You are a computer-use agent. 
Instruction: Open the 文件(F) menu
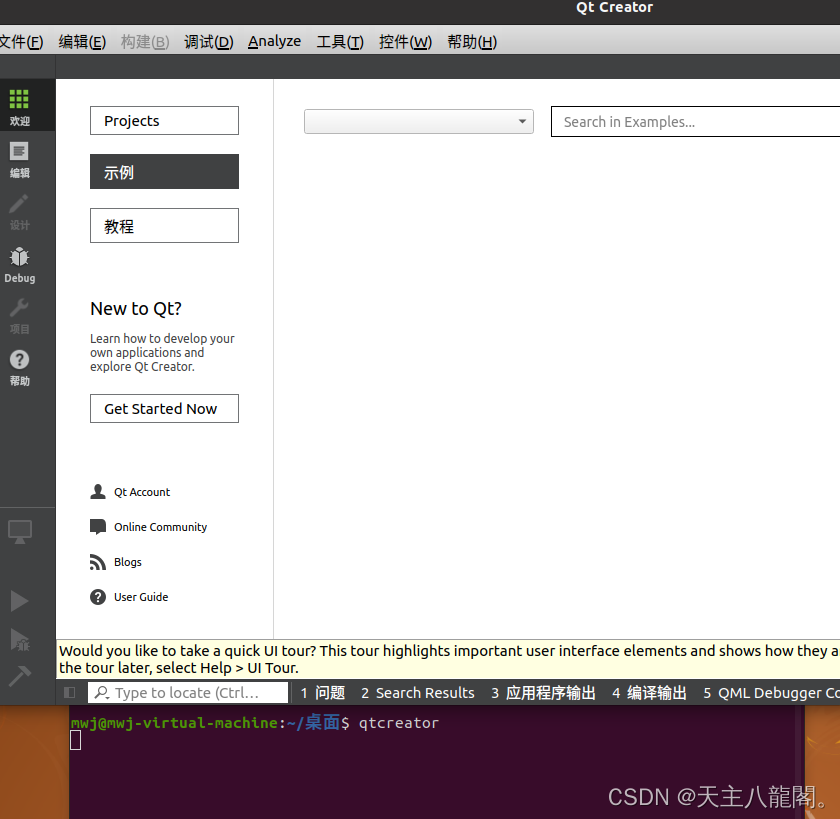coord(21,41)
